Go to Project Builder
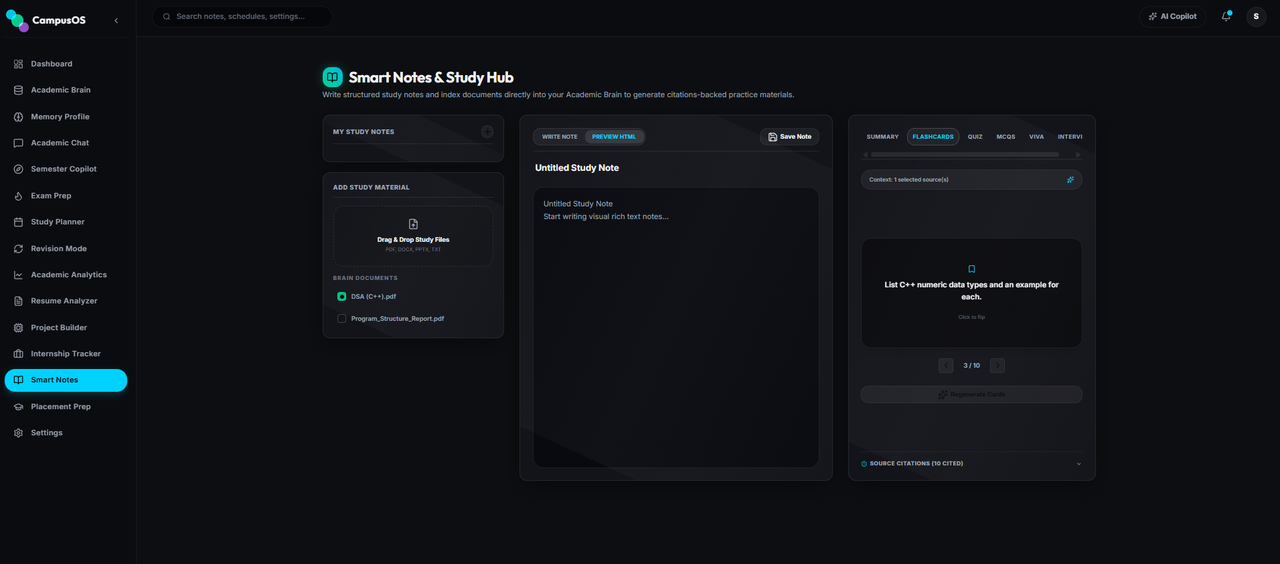 pyautogui.click(x=66, y=327)
